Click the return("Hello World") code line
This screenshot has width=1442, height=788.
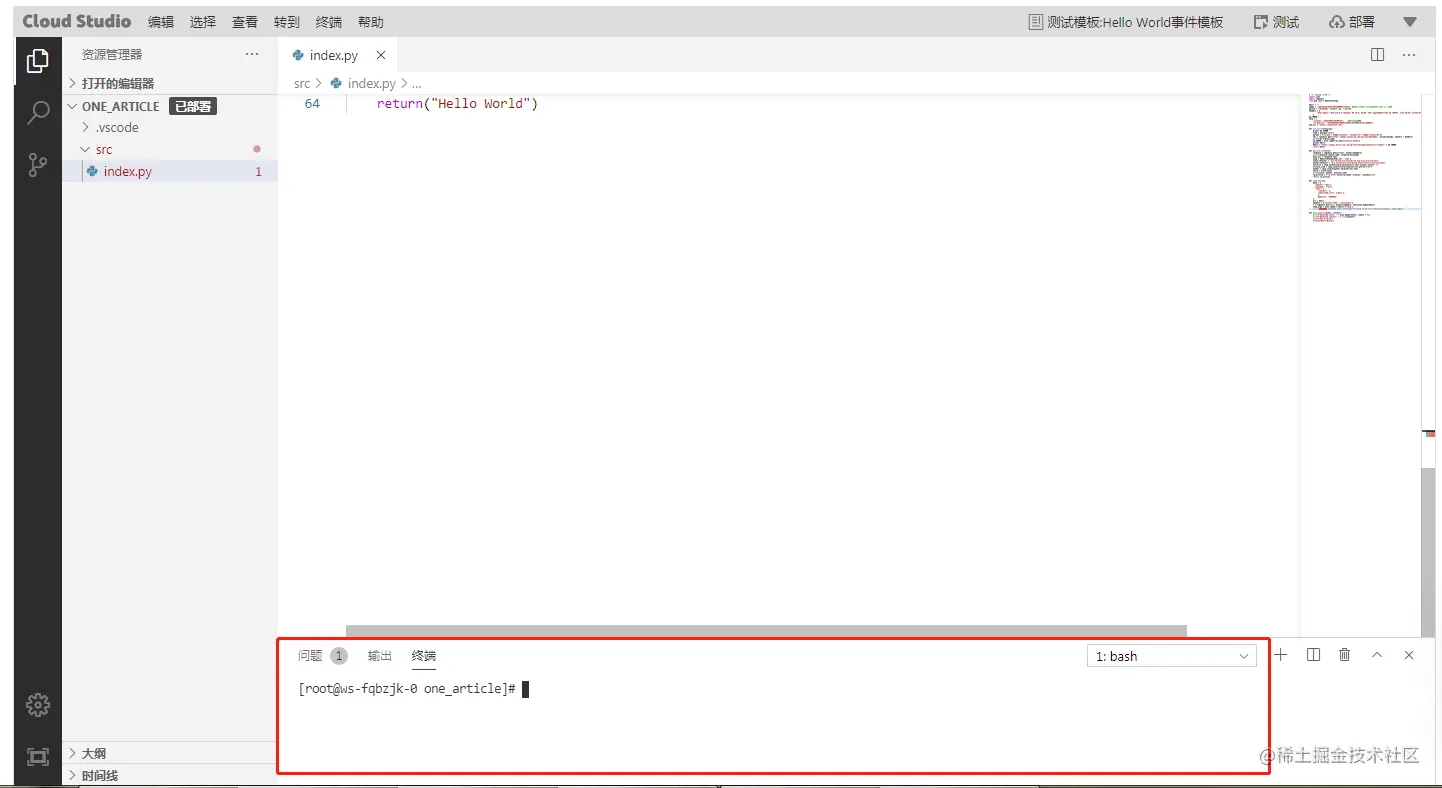[457, 104]
